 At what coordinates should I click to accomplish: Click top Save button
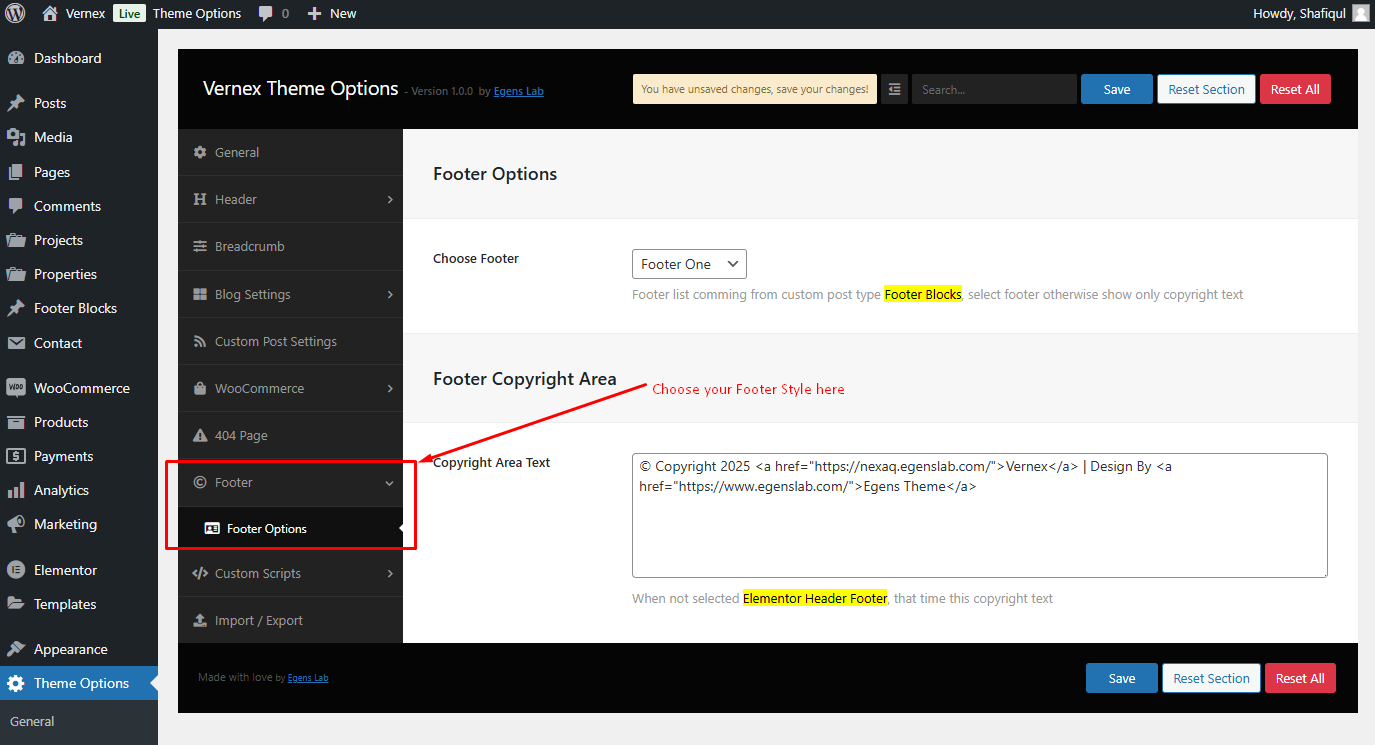pyautogui.click(x=1117, y=89)
